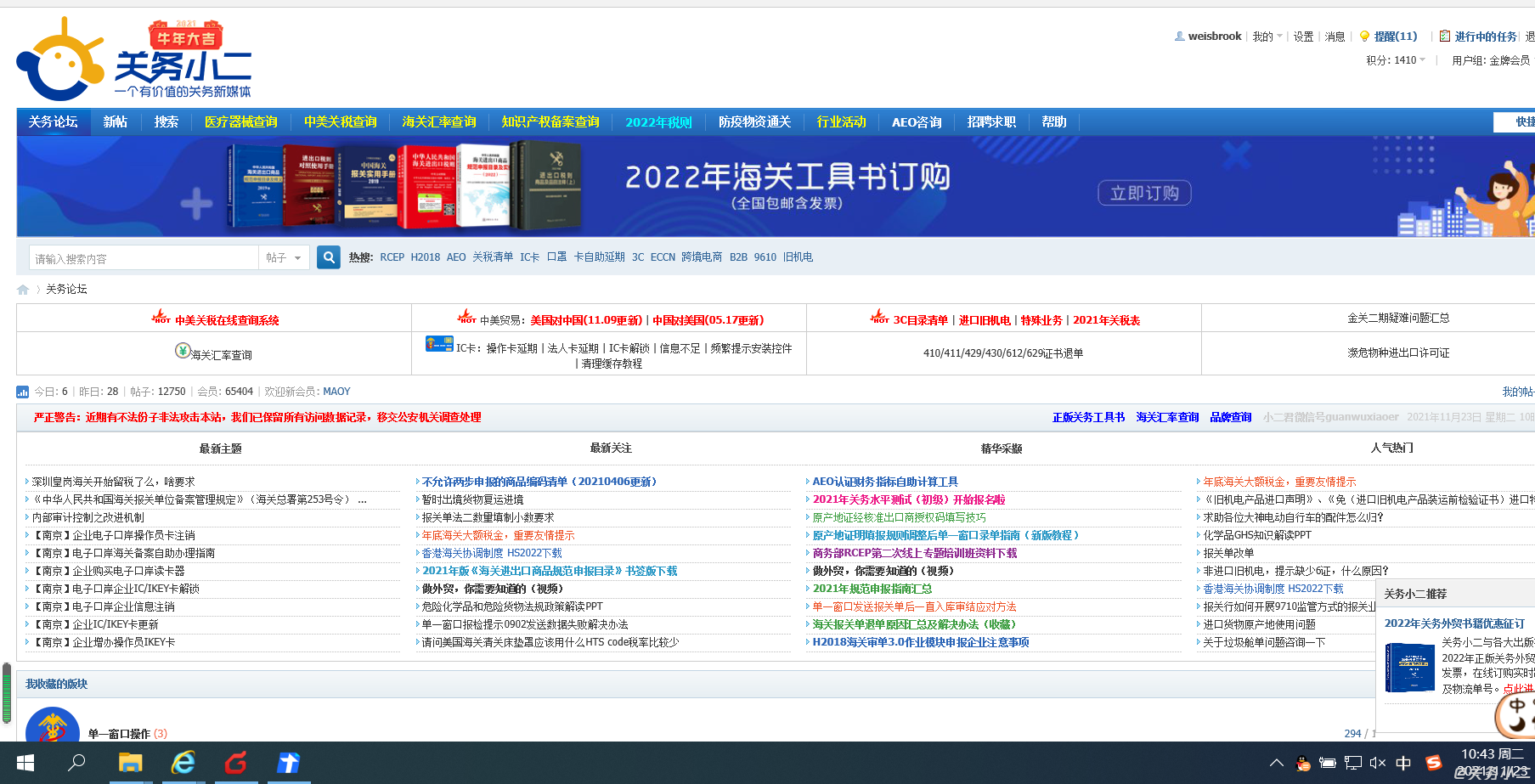Click hot keyword RCEP
Image resolution: width=1535 pixels, height=784 pixels.
coord(392,257)
